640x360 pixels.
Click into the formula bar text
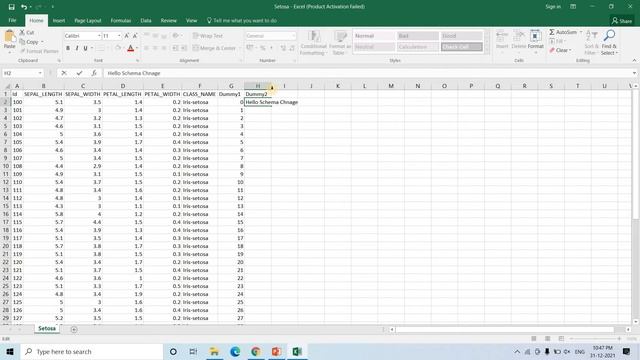coord(133,73)
